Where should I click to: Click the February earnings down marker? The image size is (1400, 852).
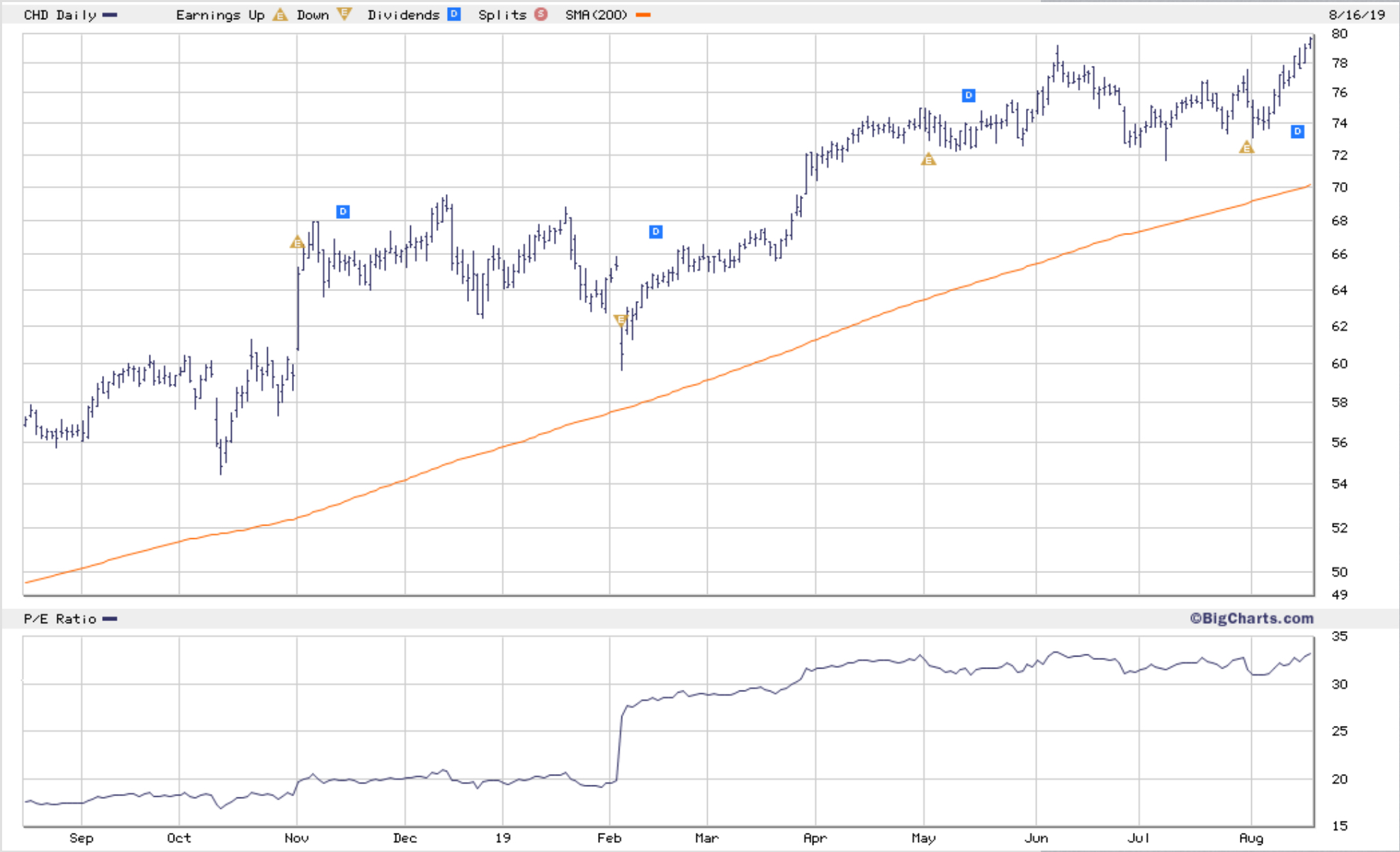pos(621,320)
